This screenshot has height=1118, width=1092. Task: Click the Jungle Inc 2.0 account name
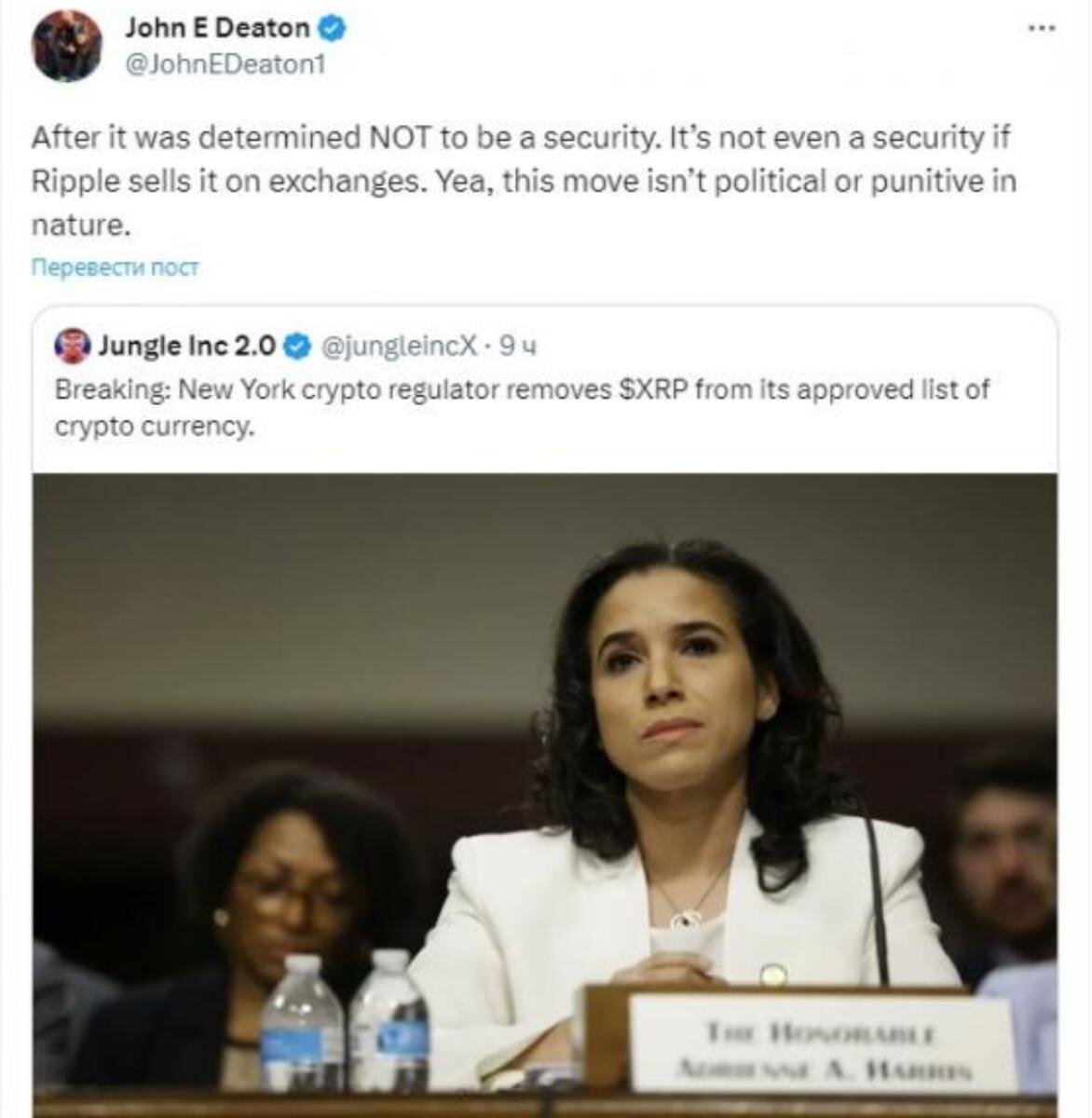pos(186,347)
